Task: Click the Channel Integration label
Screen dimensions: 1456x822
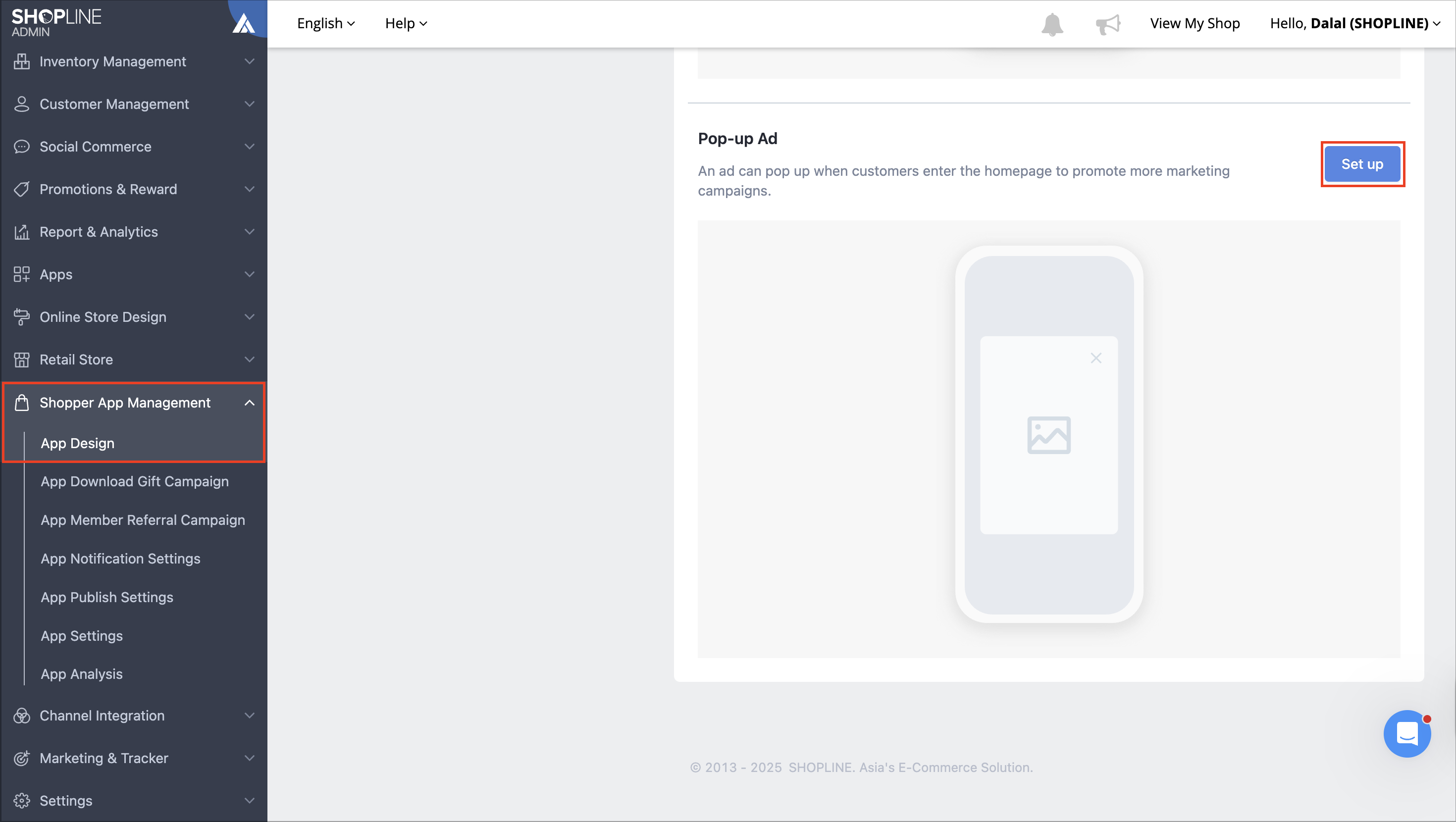Action: pyautogui.click(x=102, y=716)
